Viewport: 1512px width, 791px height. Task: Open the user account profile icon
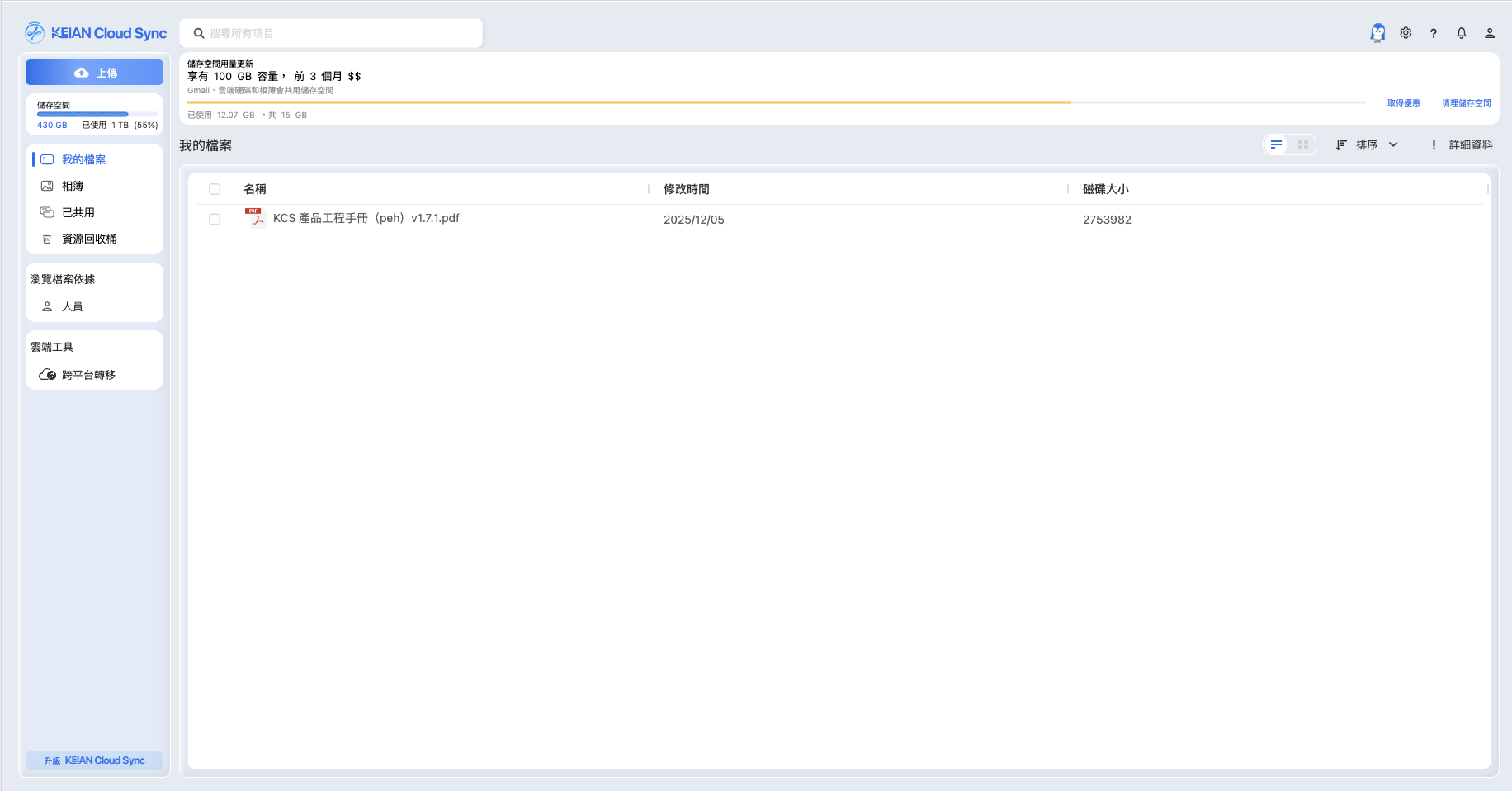[1490, 33]
